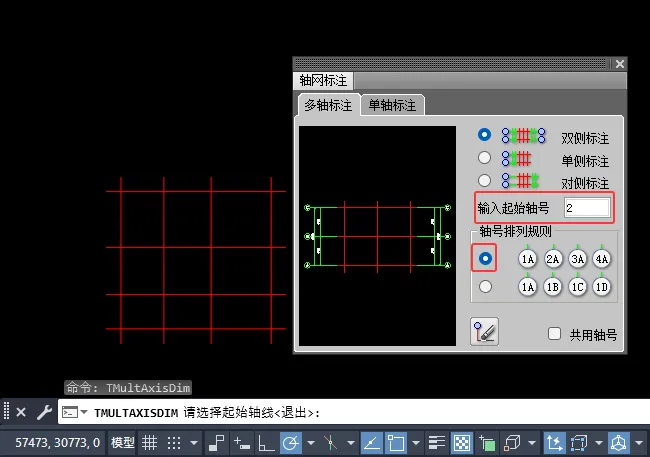Toggle 3D object snap icon
Image resolution: width=650 pixels, height=457 pixels.
pyautogui.click(x=512, y=443)
